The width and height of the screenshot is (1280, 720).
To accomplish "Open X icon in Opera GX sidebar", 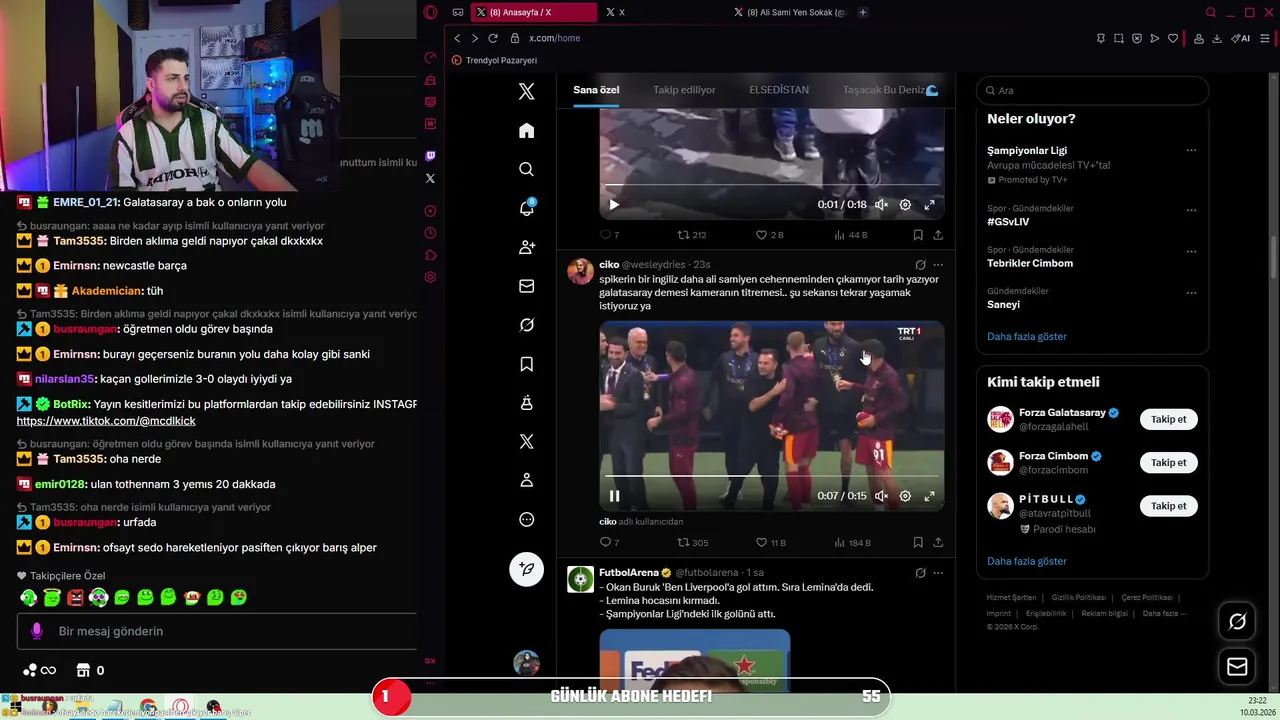I will click(x=430, y=178).
